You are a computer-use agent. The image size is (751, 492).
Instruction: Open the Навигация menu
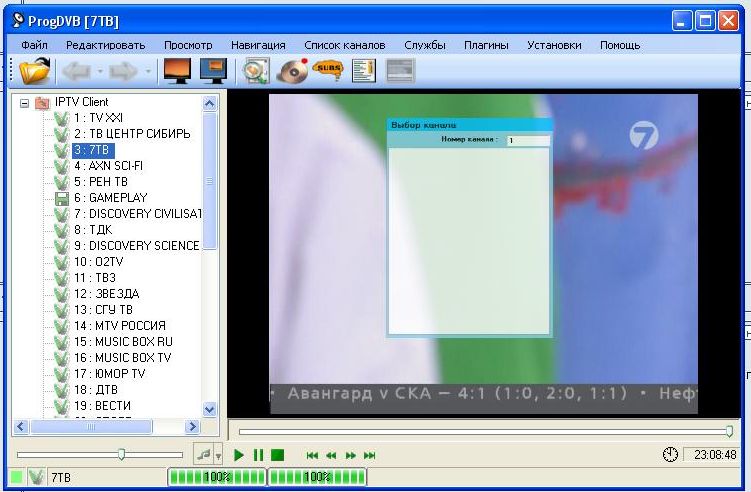pyautogui.click(x=258, y=45)
